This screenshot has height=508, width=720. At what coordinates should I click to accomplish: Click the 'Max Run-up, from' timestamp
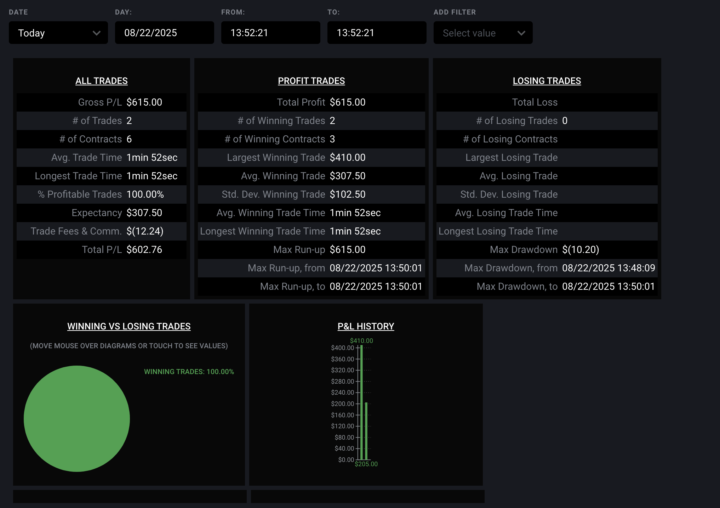(376, 268)
